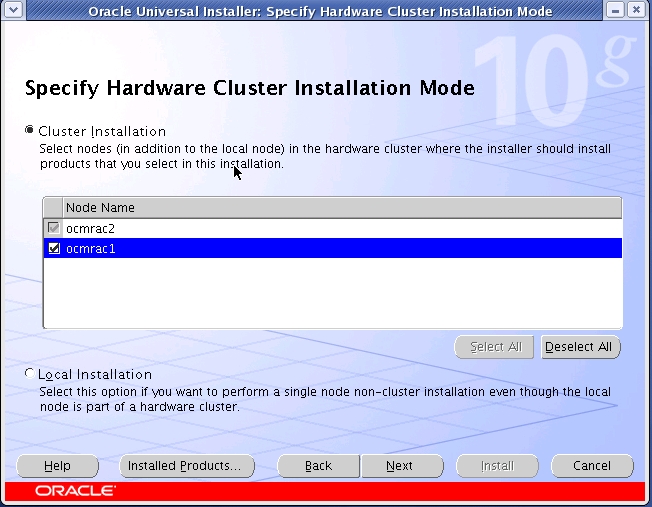Open the Installed Products dialog
This screenshot has height=507, width=652.
point(187,466)
